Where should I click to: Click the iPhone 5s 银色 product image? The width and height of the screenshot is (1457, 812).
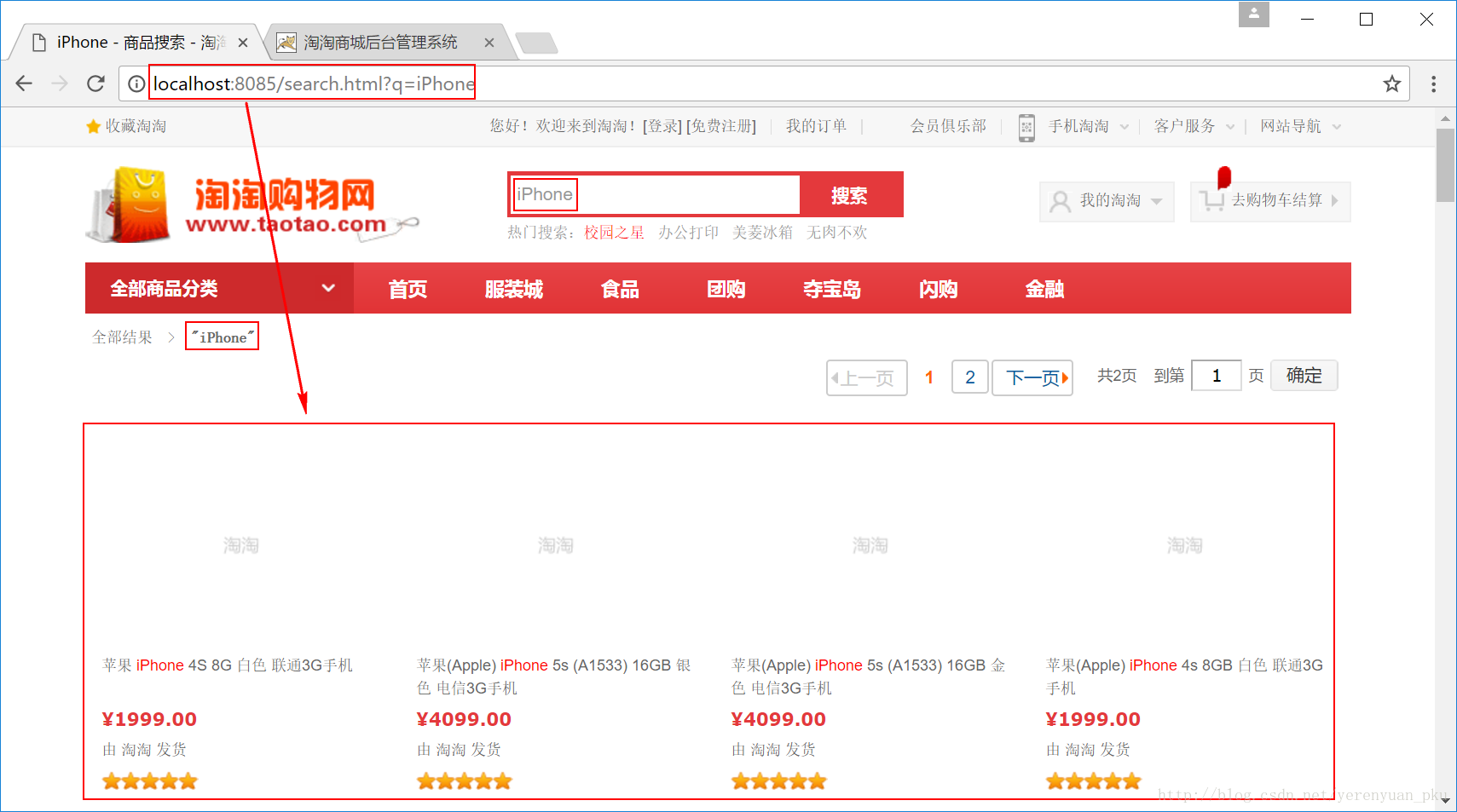pos(555,544)
